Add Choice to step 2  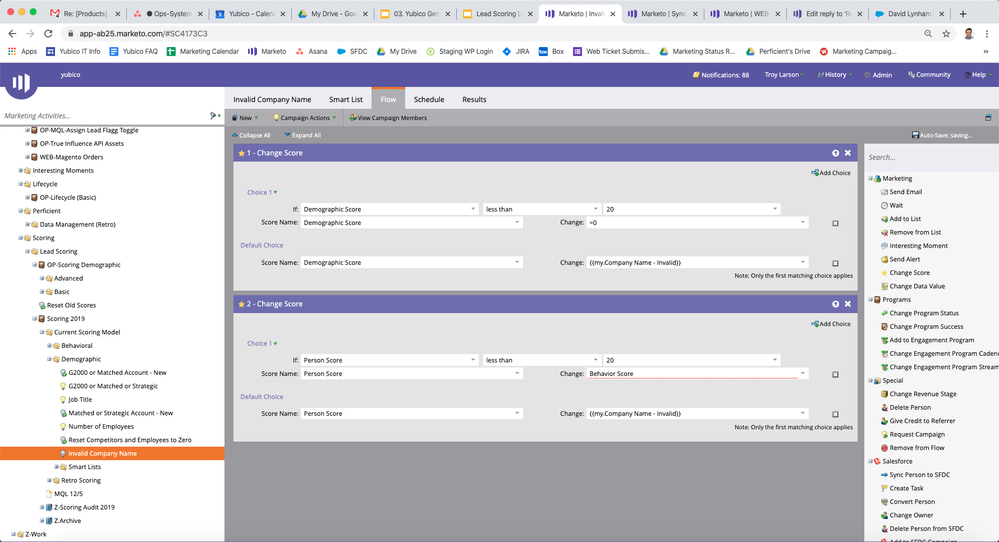[831, 324]
